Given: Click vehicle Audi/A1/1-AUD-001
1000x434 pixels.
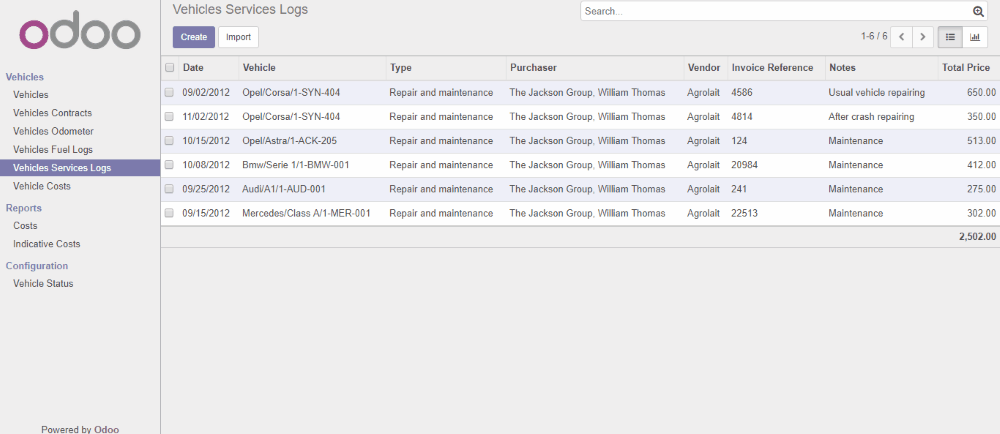Looking at the screenshot, I should (x=284, y=189).
